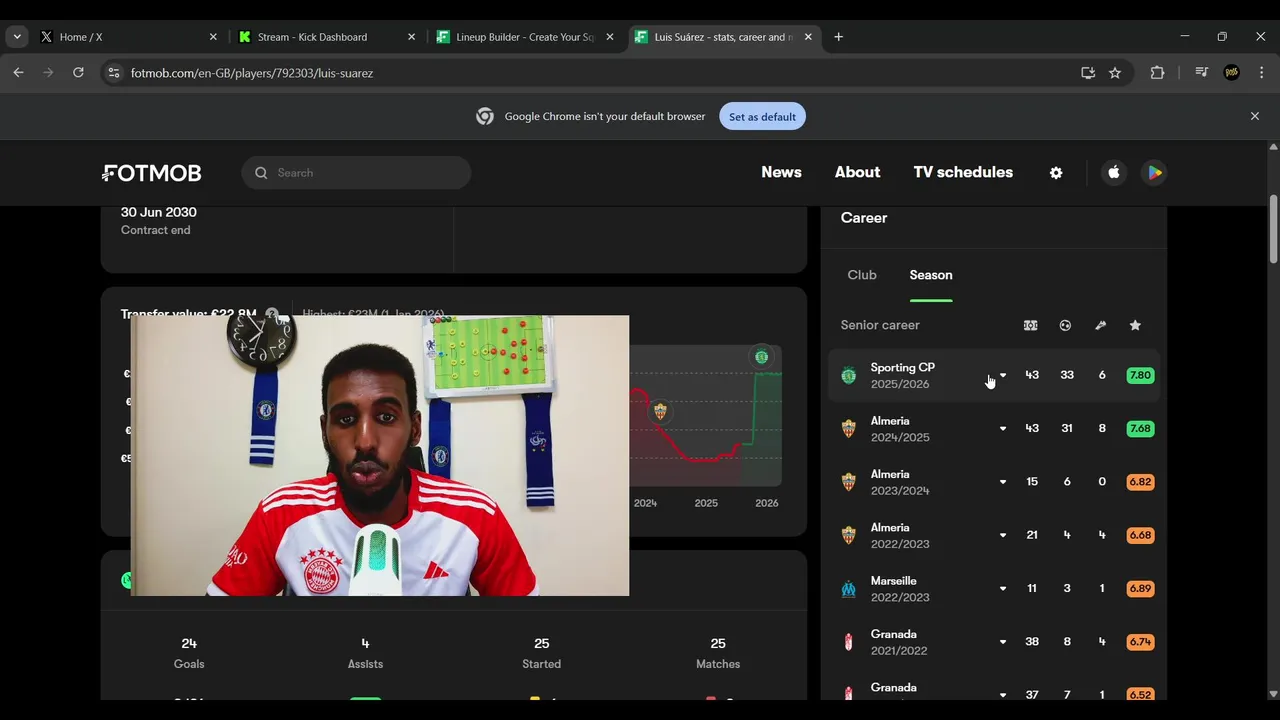This screenshot has width=1280, height=720.
Task: Click the assists boot column icon
Action: coord(1100,325)
